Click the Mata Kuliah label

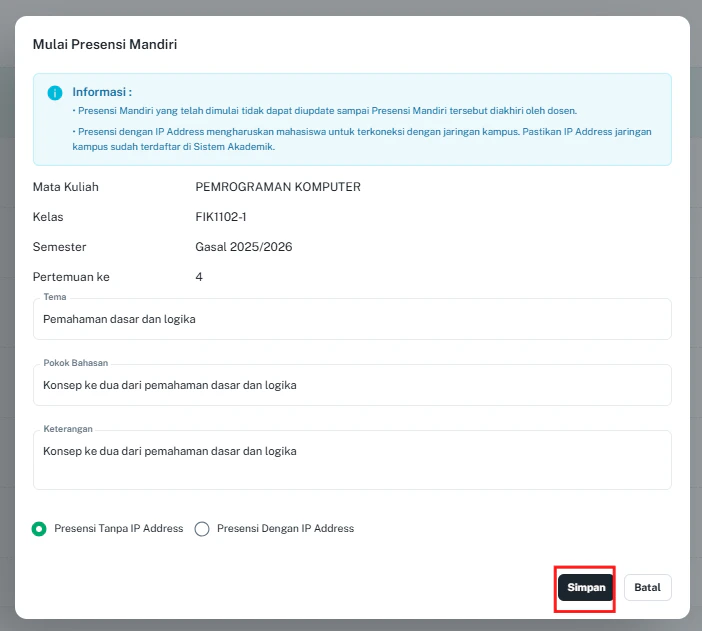coord(66,187)
